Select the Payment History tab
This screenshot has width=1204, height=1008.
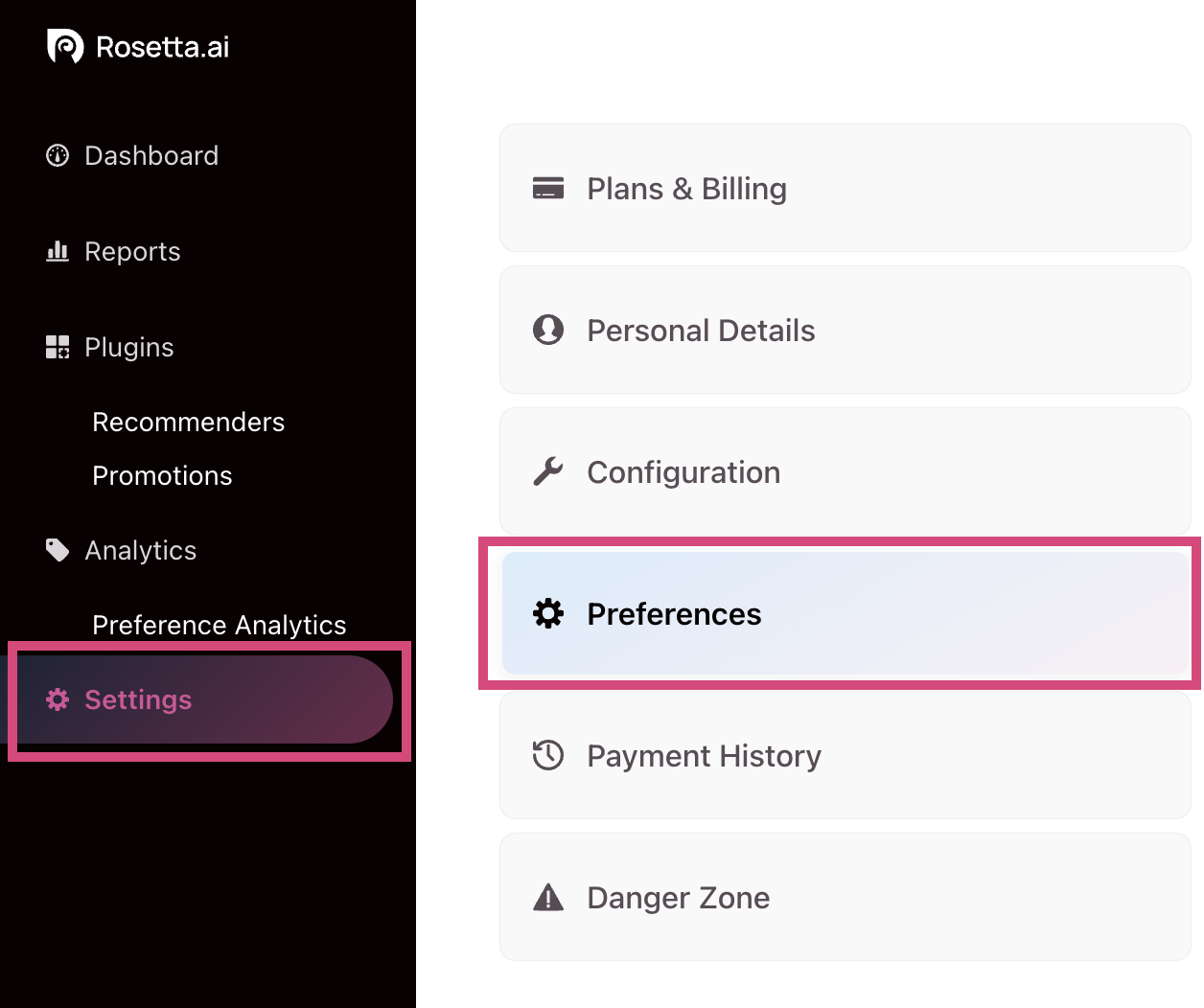[844, 755]
